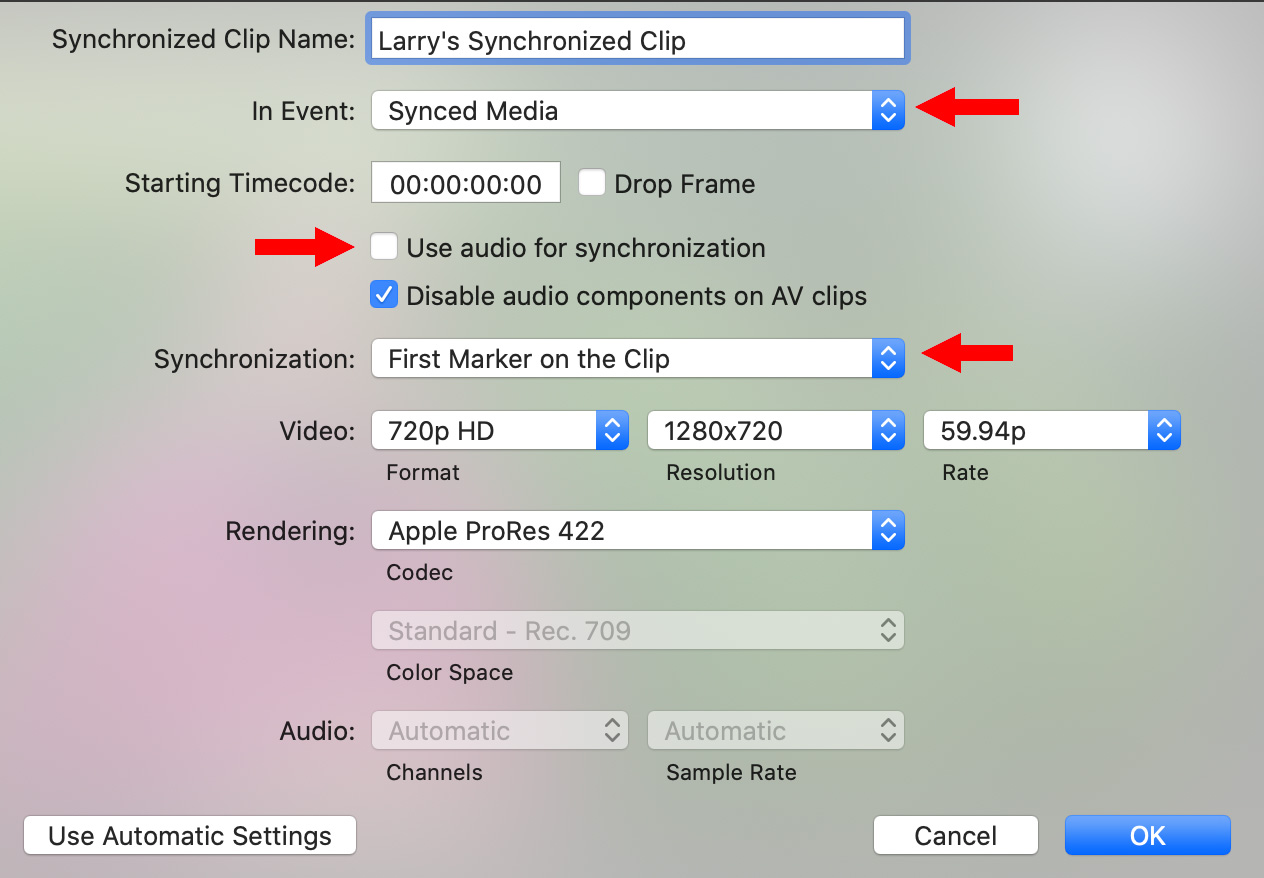Viewport: 1264px width, 878px height.
Task: Click the Sample Rate caption
Action: pyautogui.click(x=731, y=773)
